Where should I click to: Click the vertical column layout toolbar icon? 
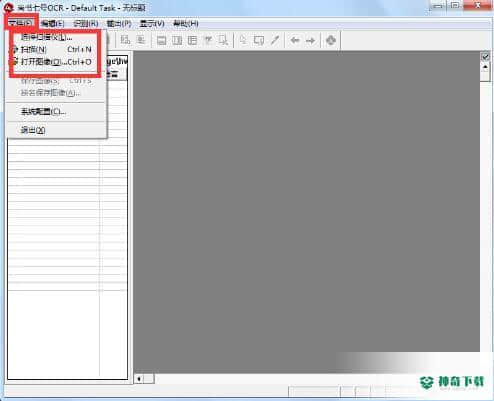(177, 40)
